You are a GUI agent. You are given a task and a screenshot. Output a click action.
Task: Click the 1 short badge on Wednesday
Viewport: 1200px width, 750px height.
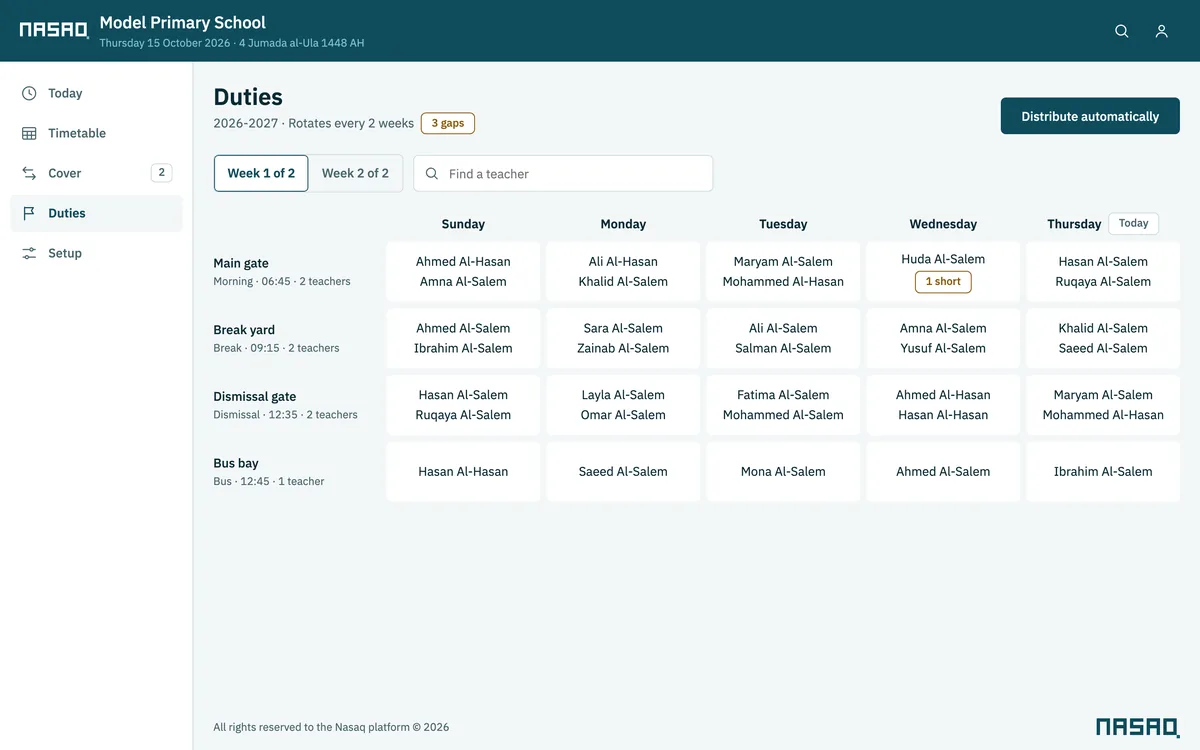943,282
